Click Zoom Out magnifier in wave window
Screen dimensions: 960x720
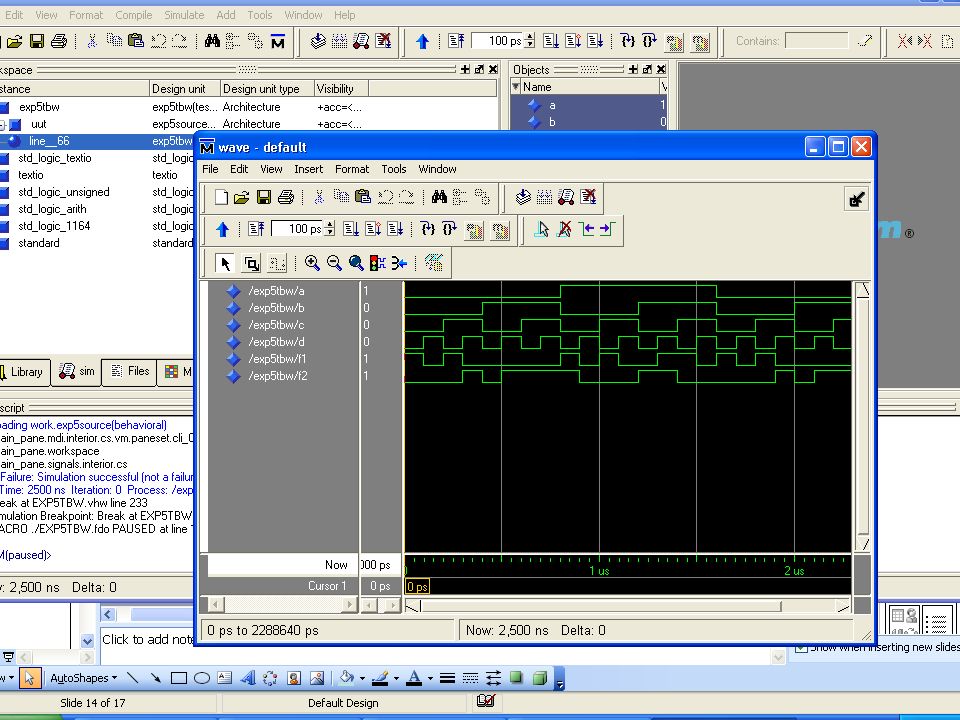(334, 263)
